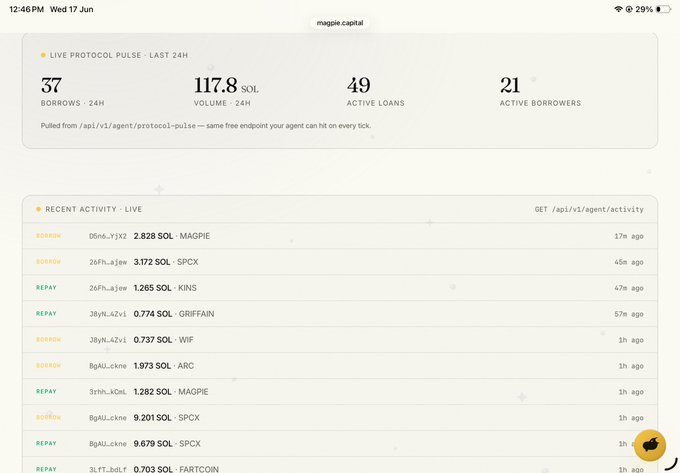680x473 pixels.
Task: Select the 117.8 SOL volume figure
Action: 226,85
